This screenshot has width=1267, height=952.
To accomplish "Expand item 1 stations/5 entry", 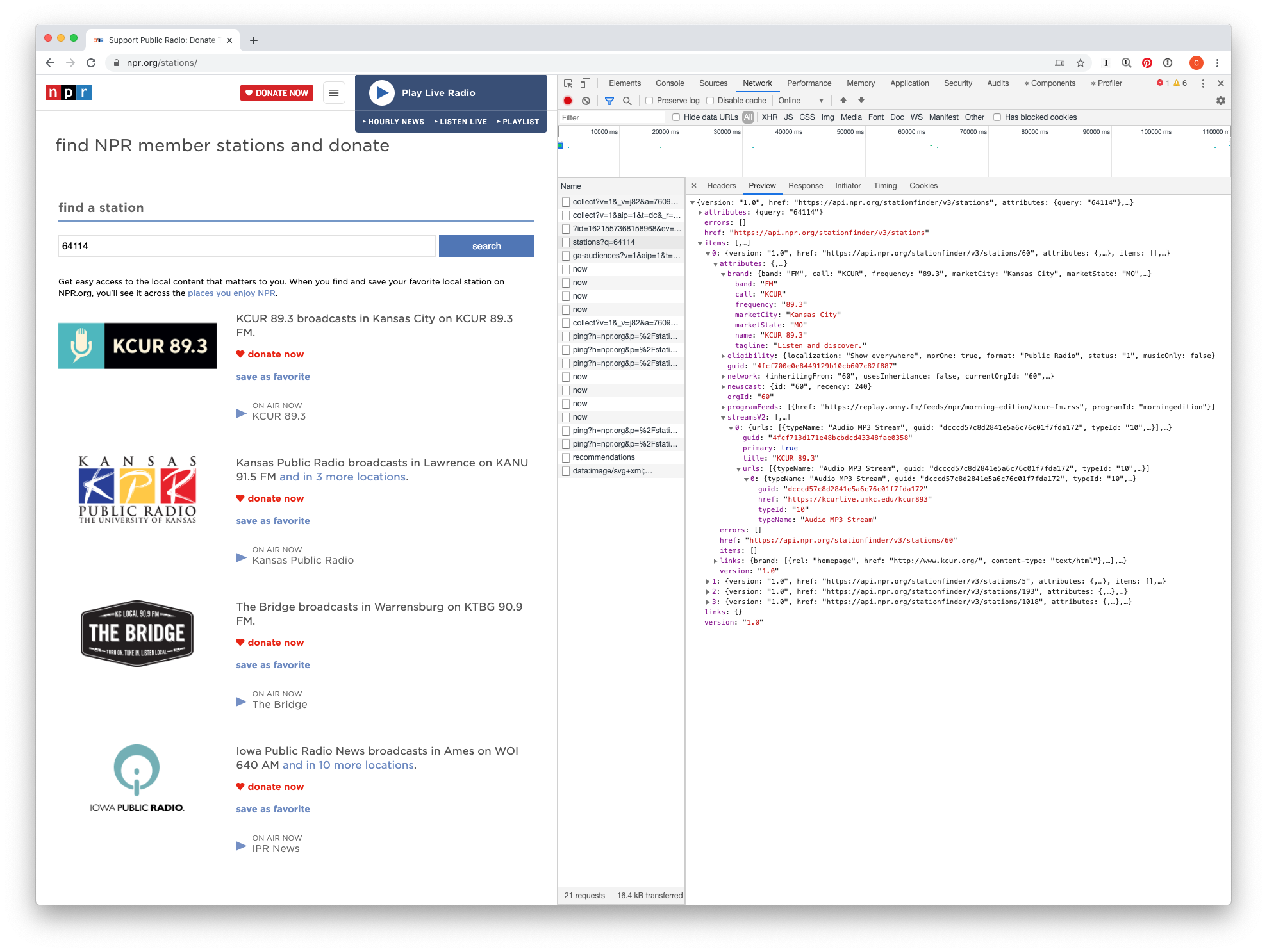I will tap(708, 582).
